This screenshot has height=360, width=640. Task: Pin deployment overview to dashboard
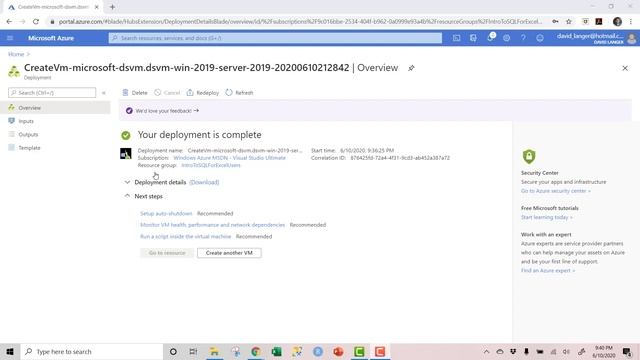click(411, 68)
